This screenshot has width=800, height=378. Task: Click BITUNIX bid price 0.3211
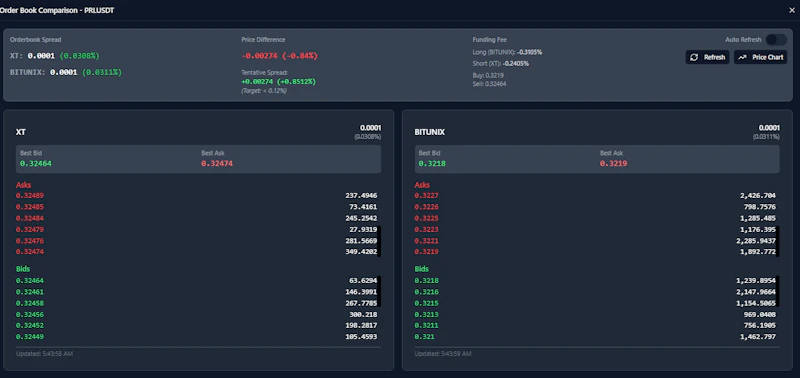pyautogui.click(x=427, y=325)
